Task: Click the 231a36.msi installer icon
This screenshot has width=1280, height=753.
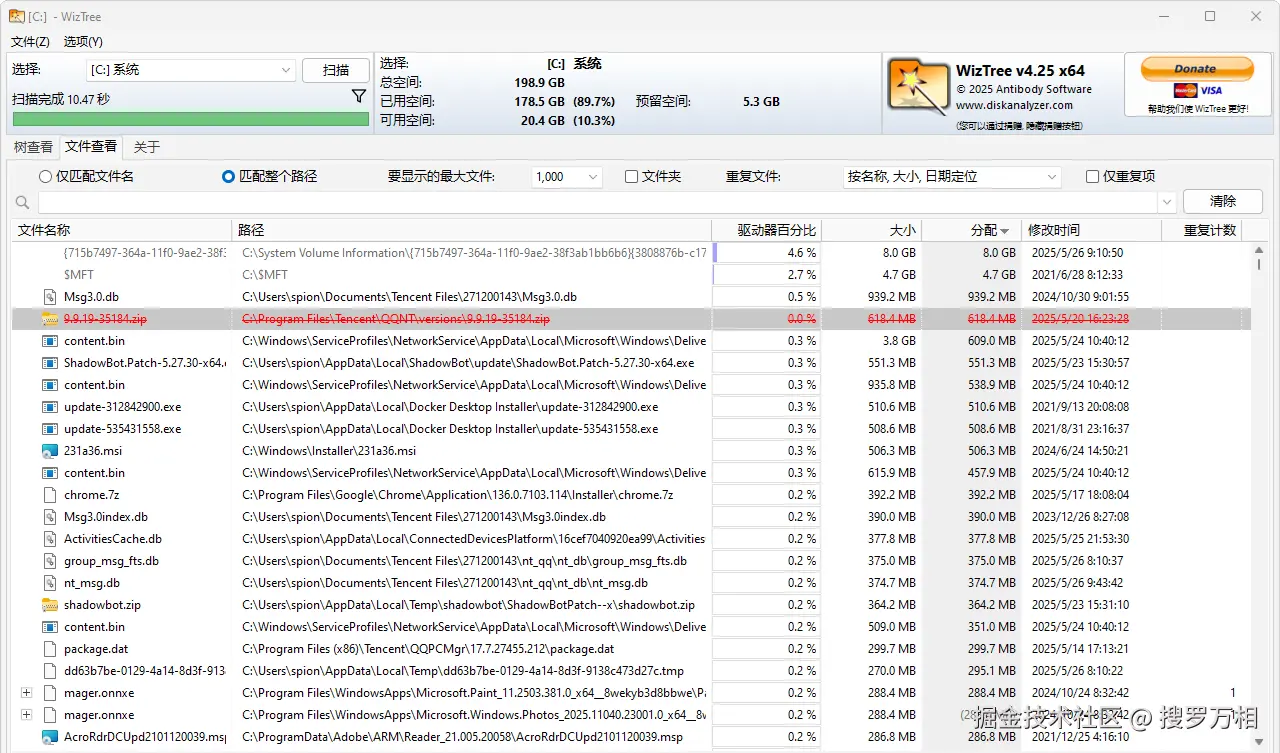Action: tap(50, 451)
